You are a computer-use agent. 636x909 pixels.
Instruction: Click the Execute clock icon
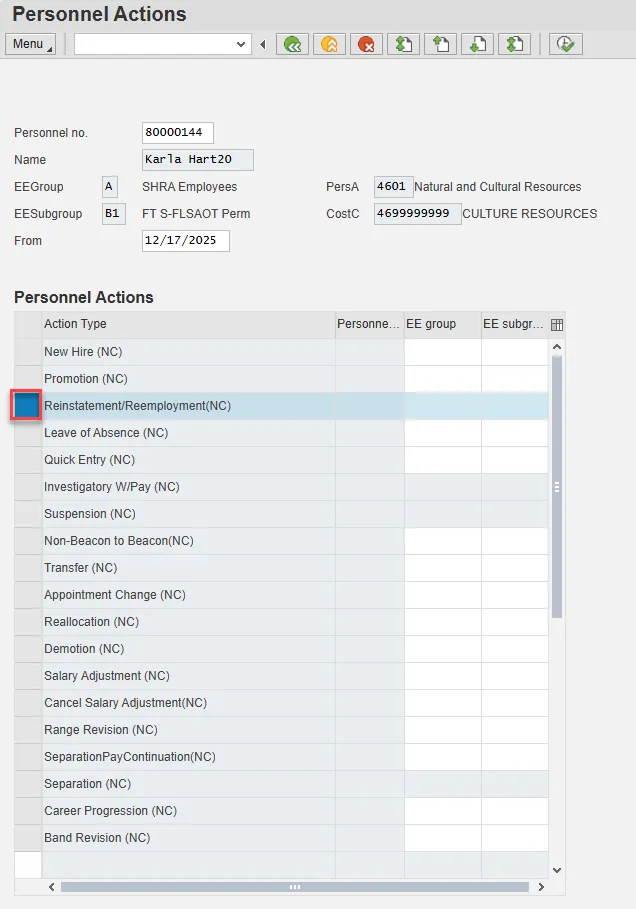[x=565, y=44]
